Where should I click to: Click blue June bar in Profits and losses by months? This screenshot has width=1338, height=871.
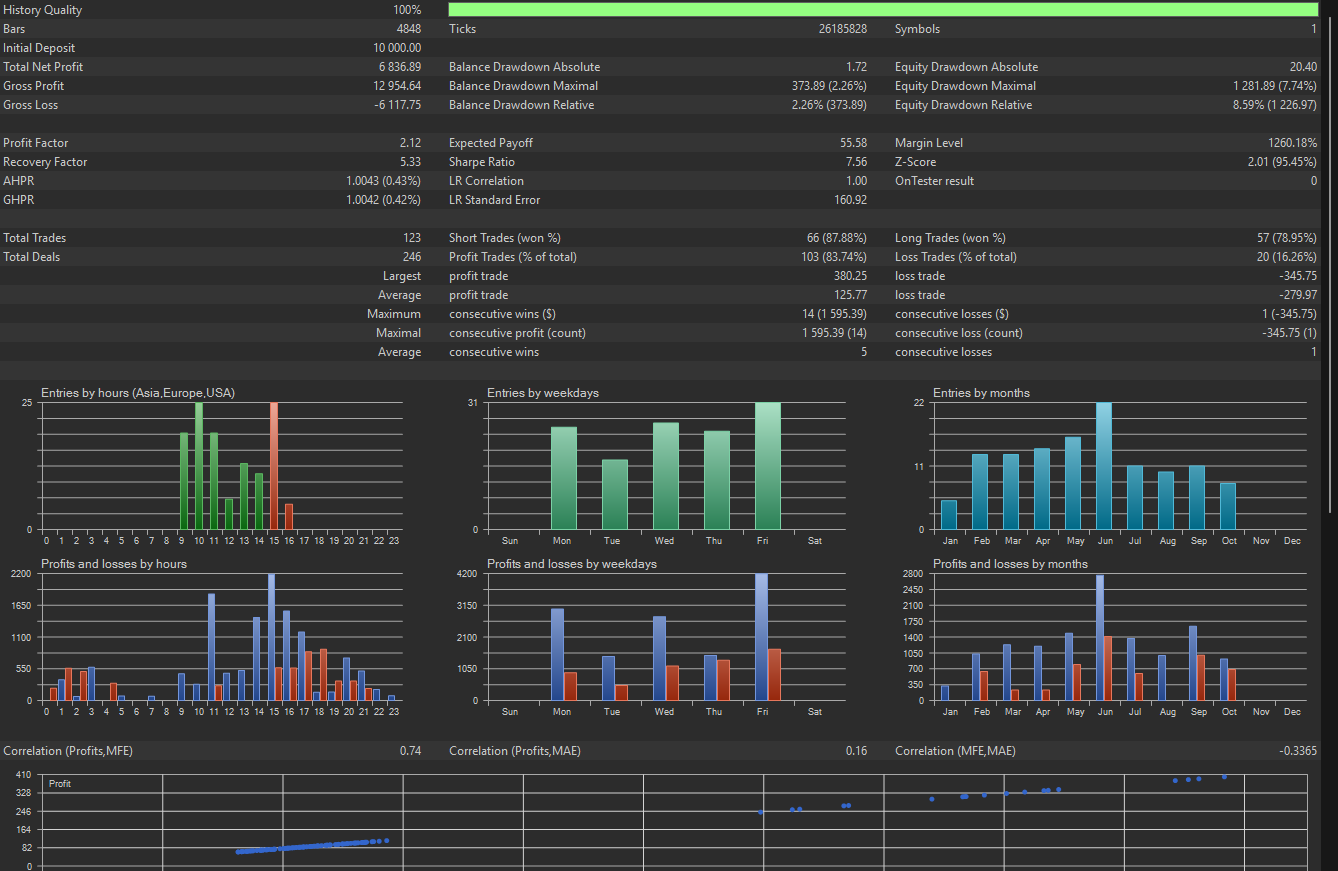1100,637
